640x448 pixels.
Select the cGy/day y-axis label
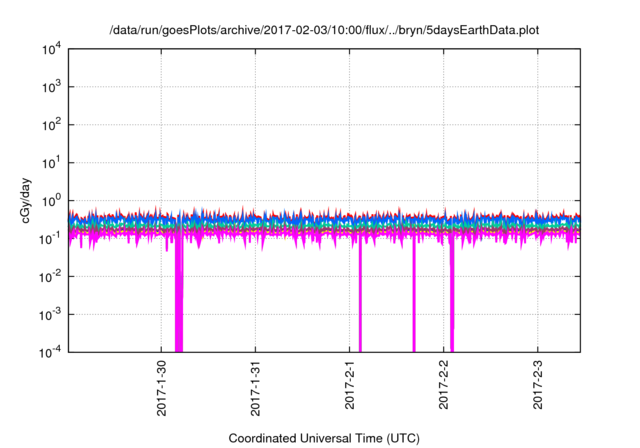25,200
